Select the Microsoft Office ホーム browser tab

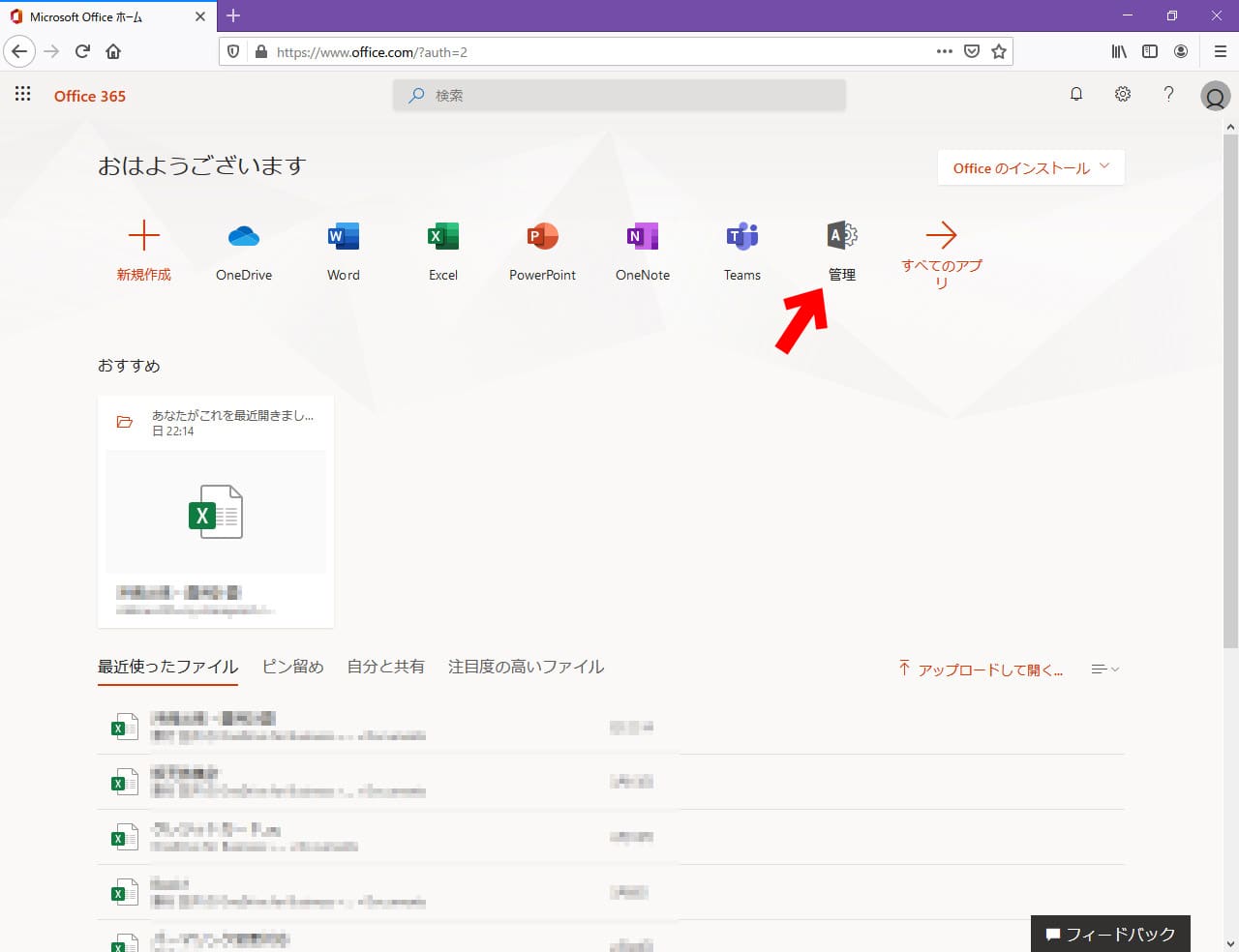coord(108,16)
